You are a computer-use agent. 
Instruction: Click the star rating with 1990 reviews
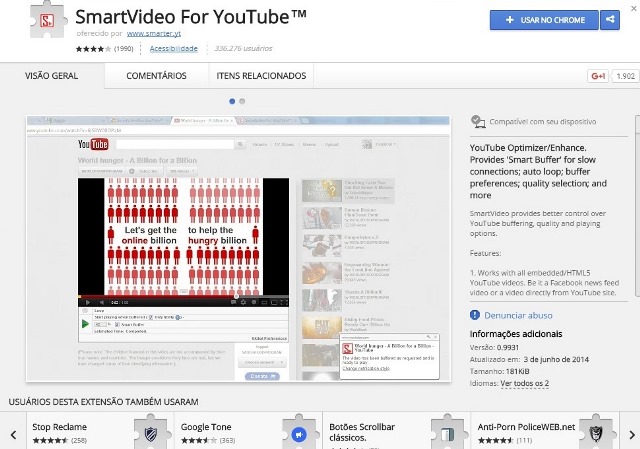[104, 49]
